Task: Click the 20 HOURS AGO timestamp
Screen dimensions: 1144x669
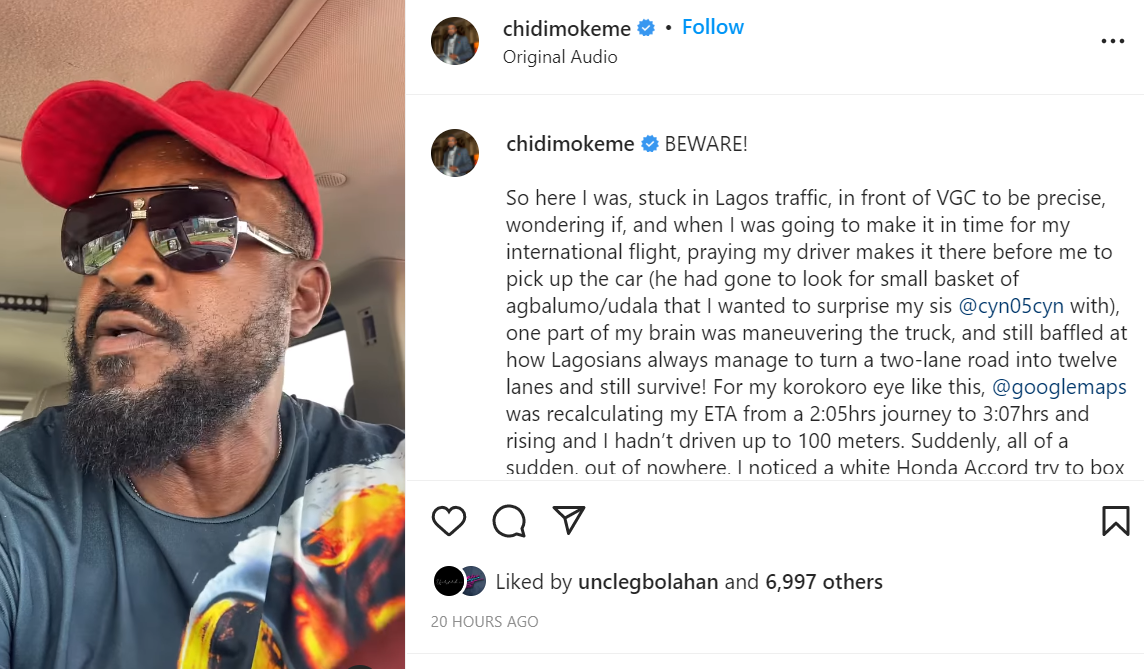Action: click(x=484, y=622)
